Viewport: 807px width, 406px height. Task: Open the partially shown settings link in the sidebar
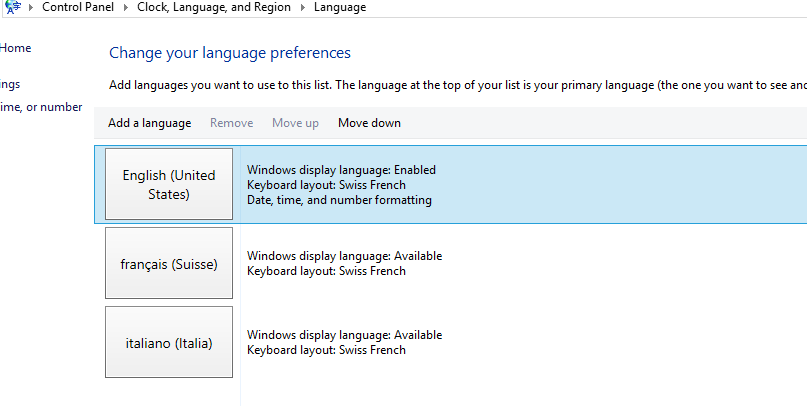10,84
